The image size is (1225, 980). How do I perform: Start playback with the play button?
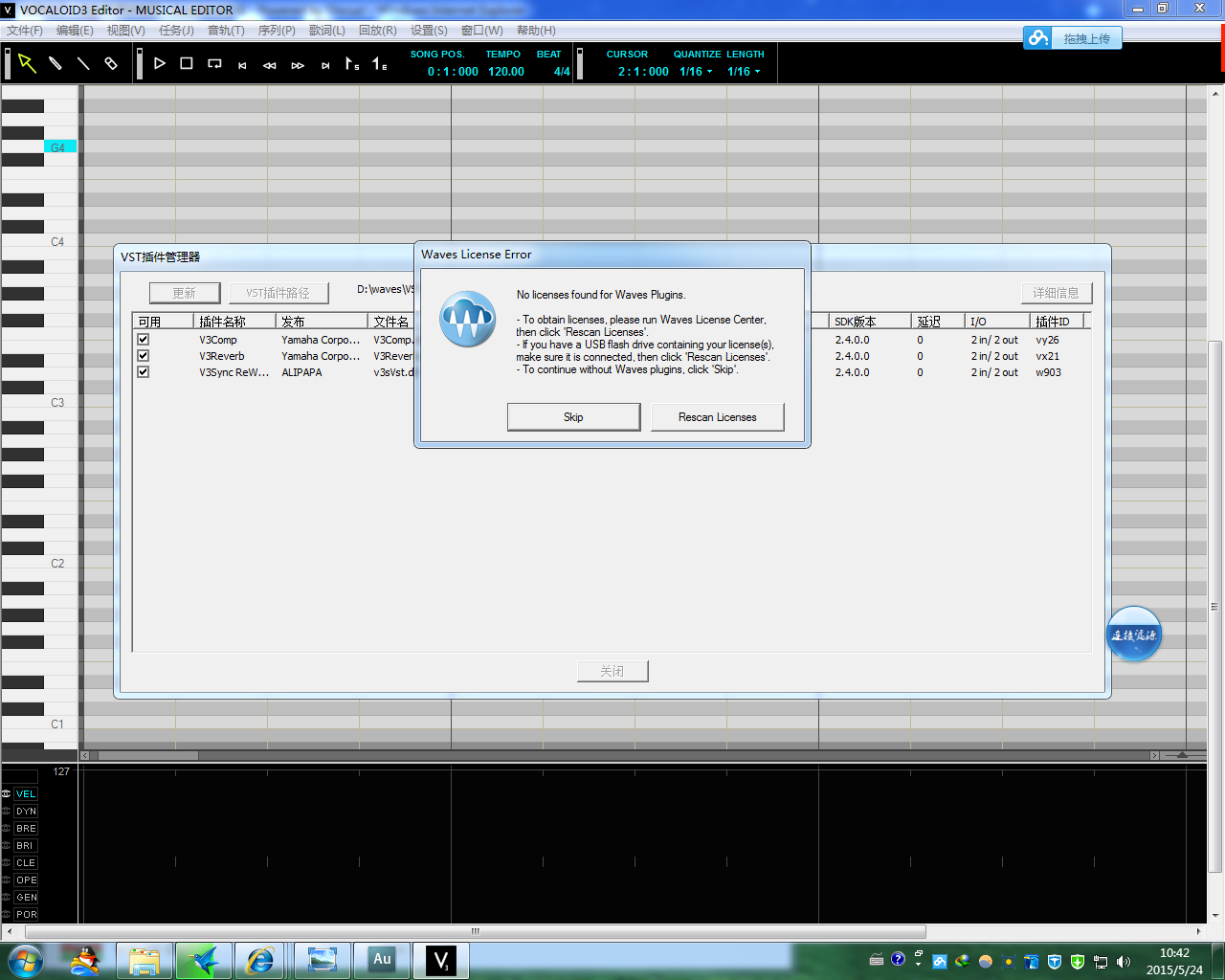(x=160, y=63)
